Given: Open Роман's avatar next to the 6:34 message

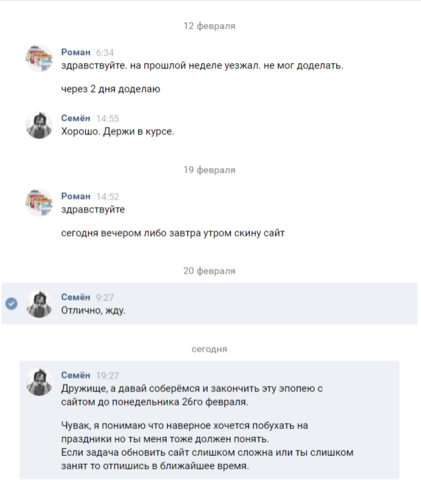Looking at the screenshot, I should point(39,59).
